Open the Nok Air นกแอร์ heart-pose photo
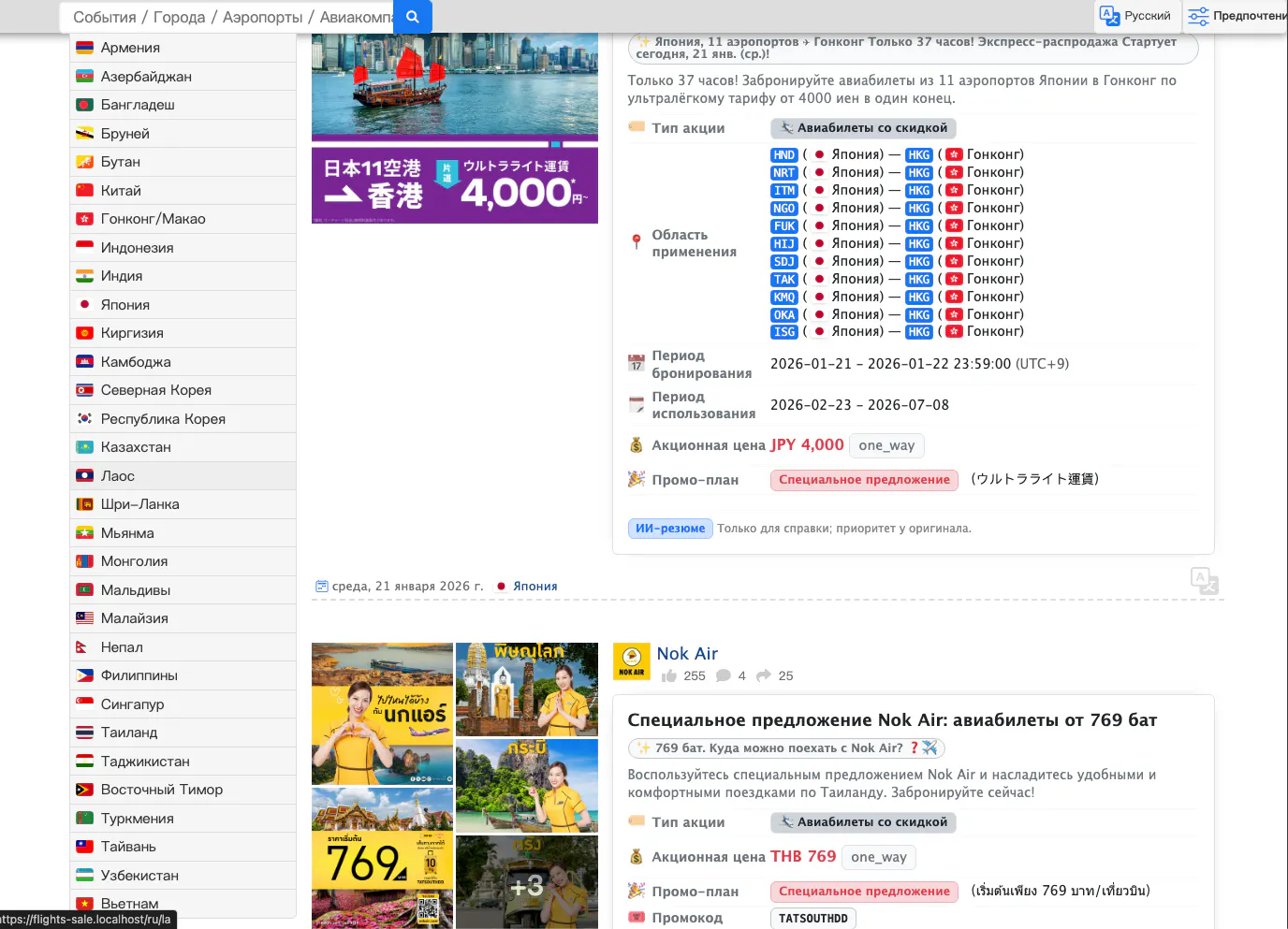The width and height of the screenshot is (1288, 929). (382, 714)
